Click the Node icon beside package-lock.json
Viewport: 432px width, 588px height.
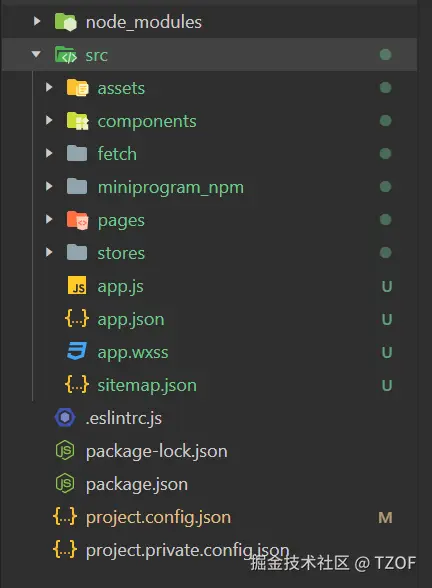[65, 450]
